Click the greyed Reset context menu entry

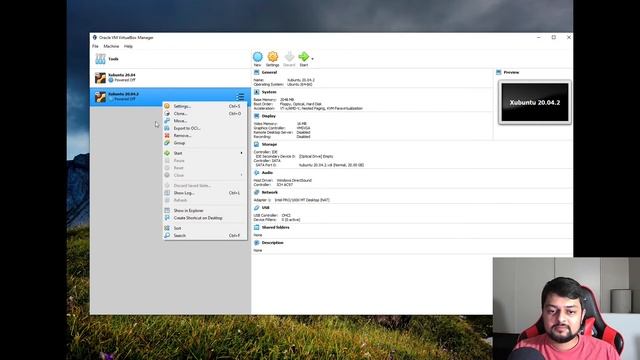coord(204,168)
